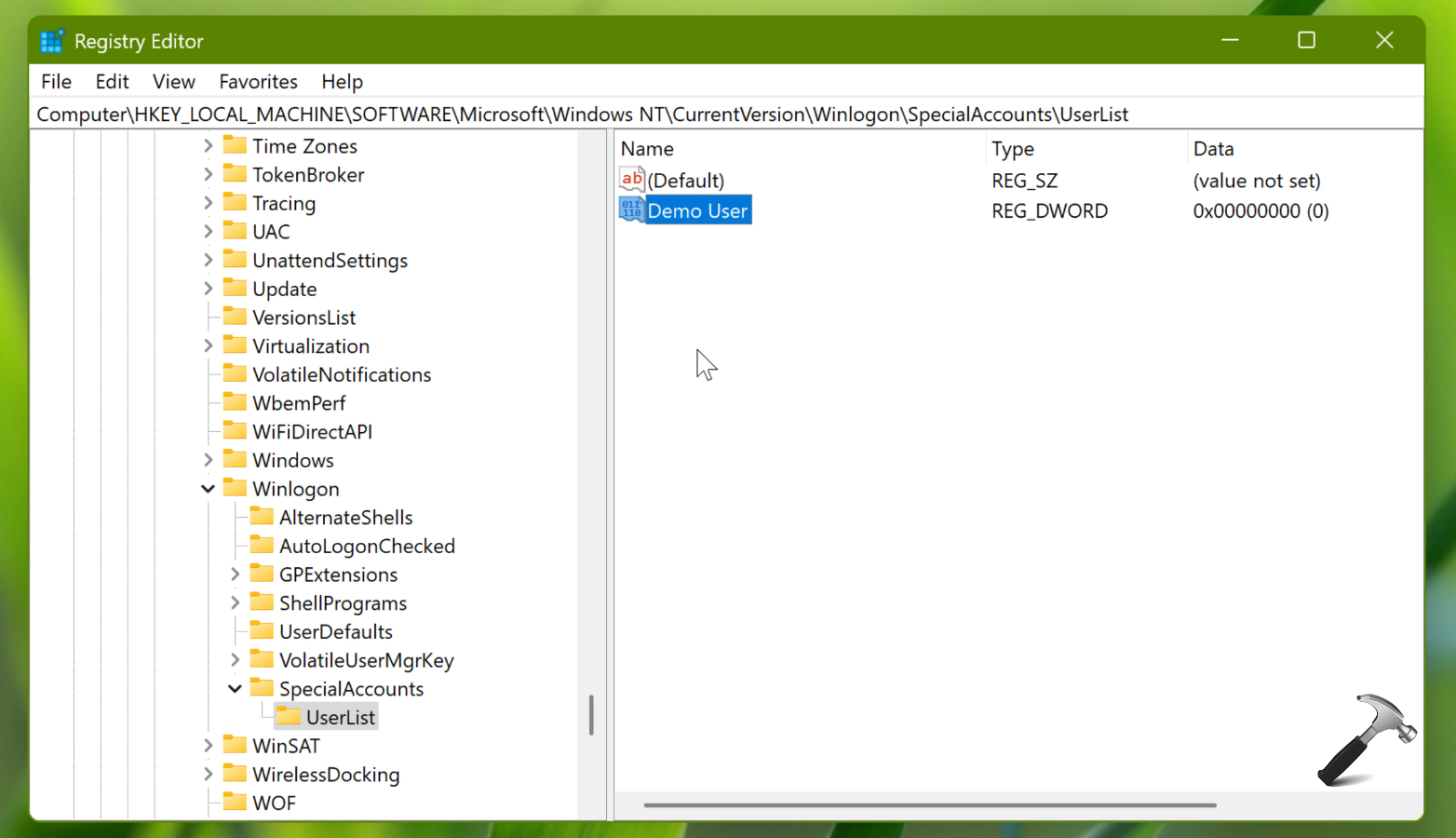This screenshot has width=1456, height=838.
Task: Click the Registry Editor app icon in title bar
Action: tap(51, 42)
